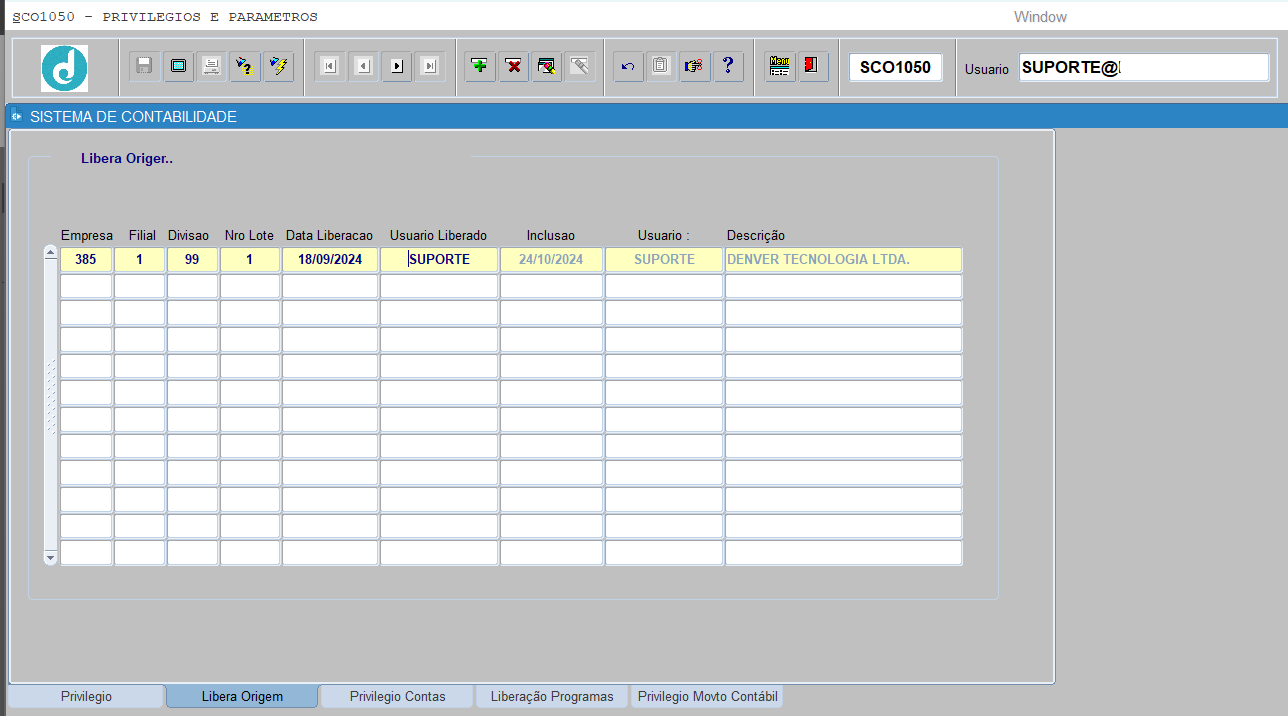The width and height of the screenshot is (1288, 716).
Task: Click the scrollbar up arrow of the grid
Action: pos(51,253)
